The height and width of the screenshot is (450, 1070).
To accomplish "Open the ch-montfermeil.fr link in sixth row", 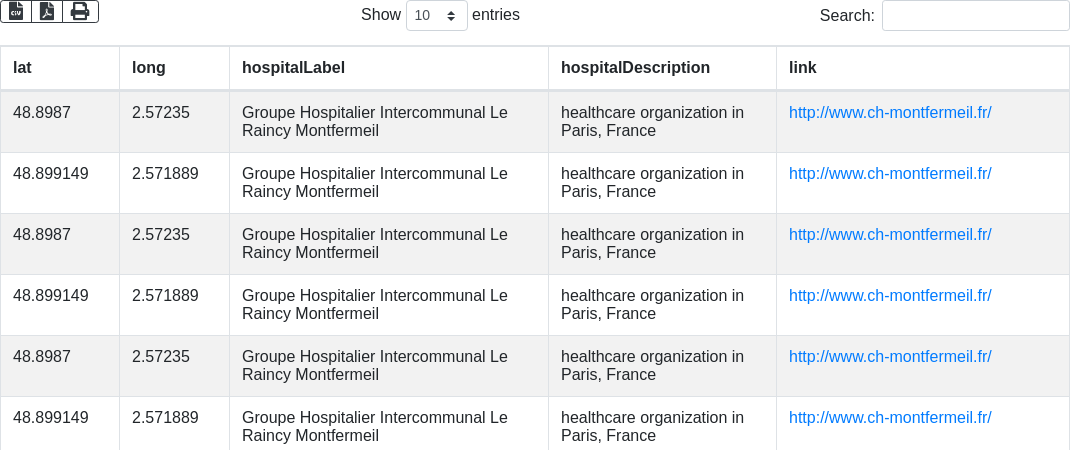I will pyautogui.click(x=890, y=418).
